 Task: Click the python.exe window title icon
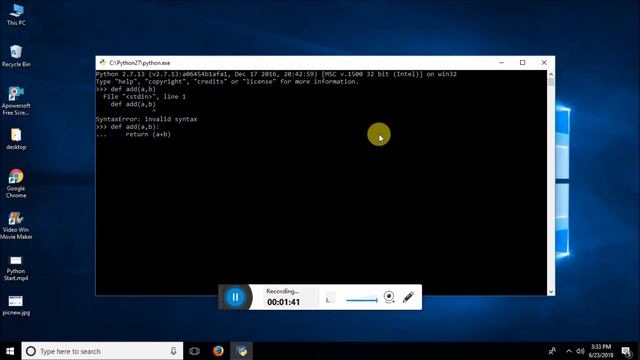pos(103,62)
